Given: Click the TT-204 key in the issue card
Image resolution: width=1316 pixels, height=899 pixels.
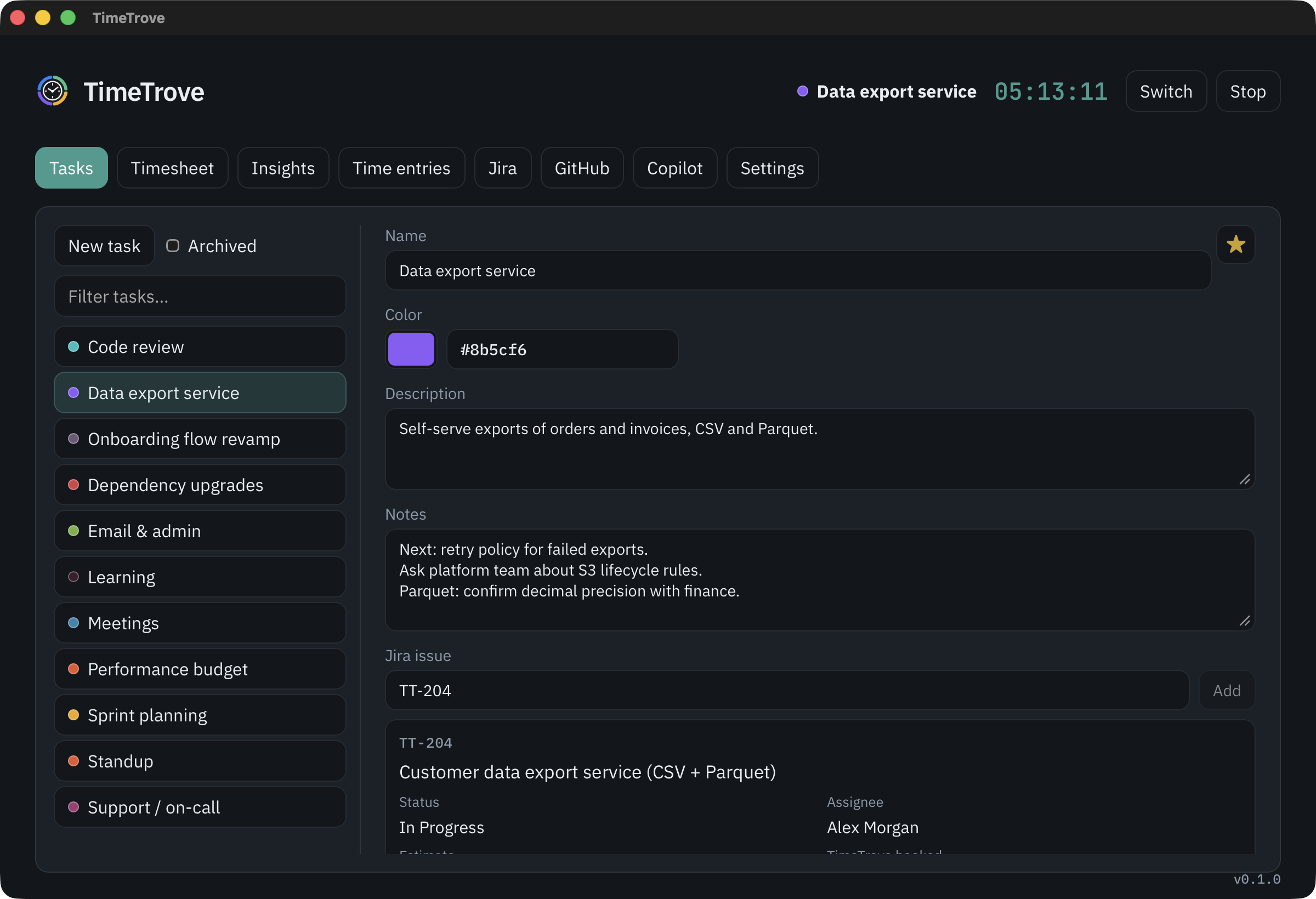Looking at the screenshot, I should point(426,743).
